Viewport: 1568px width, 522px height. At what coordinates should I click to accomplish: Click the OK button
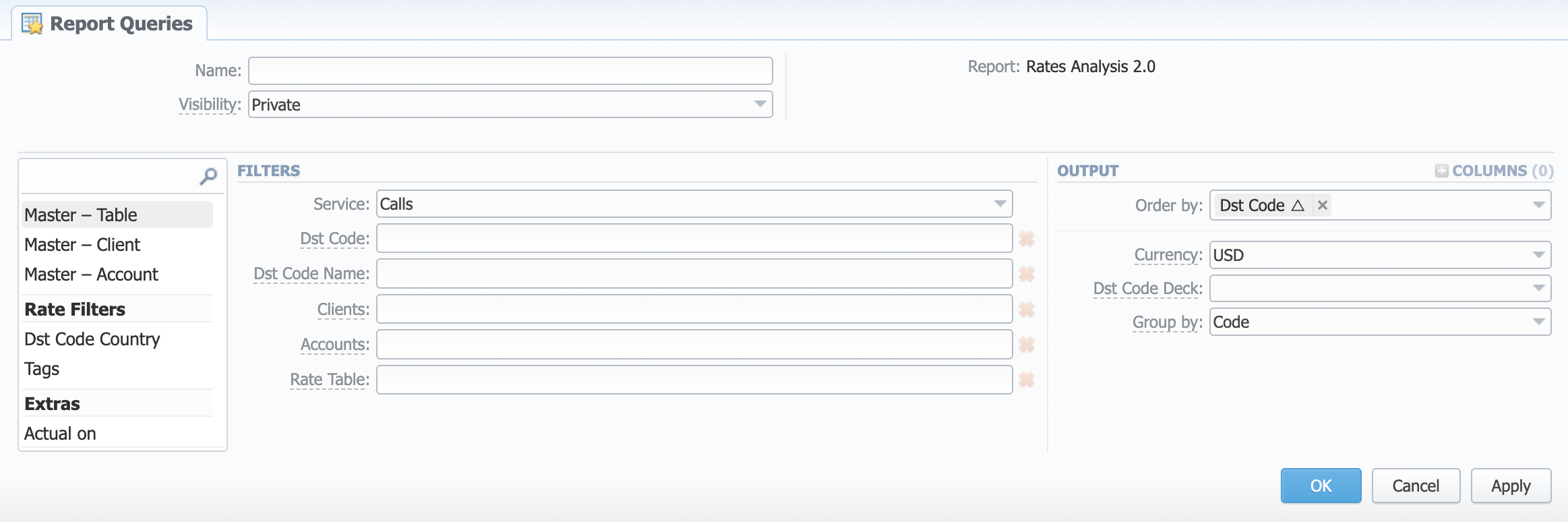click(x=1321, y=486)
